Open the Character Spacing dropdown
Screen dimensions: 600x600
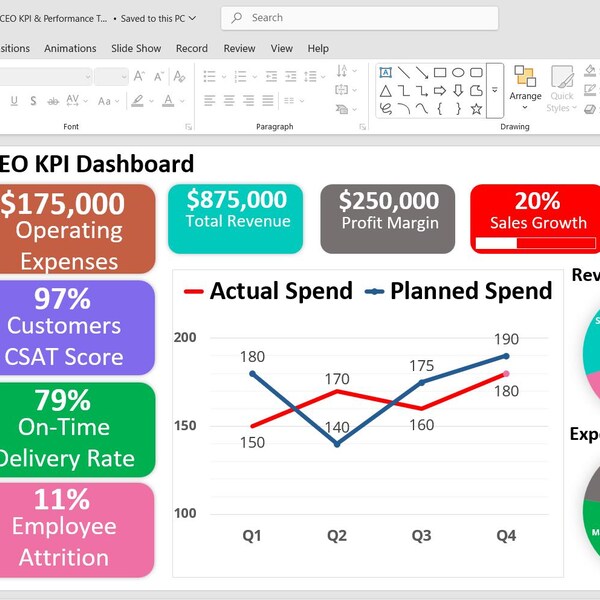[x=77, y=101]
